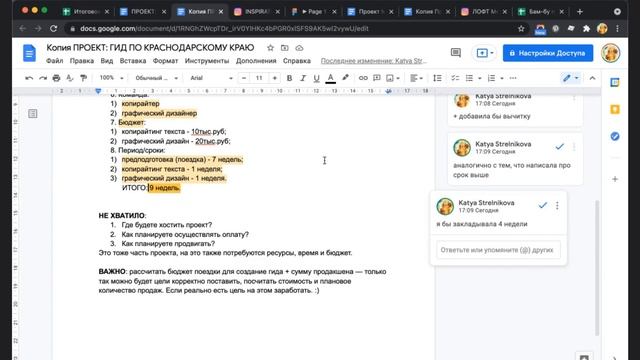Screen dimensions: 640x360
Task: Open the highlight color marker tool
Action: pyautogui.click(x=345, y=78)
